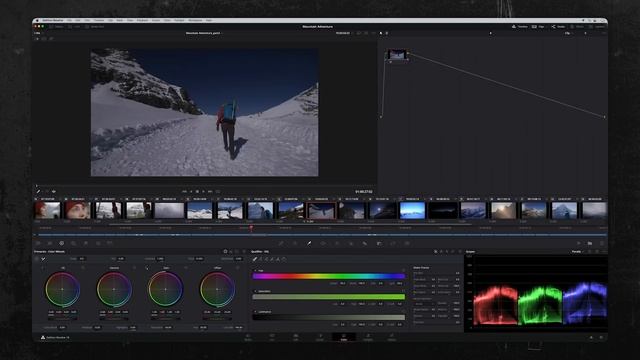The height and width of the screenshot is (360, 640).
Task: Reset the Lift wheel with its reset icon
Action: point(83,268)
